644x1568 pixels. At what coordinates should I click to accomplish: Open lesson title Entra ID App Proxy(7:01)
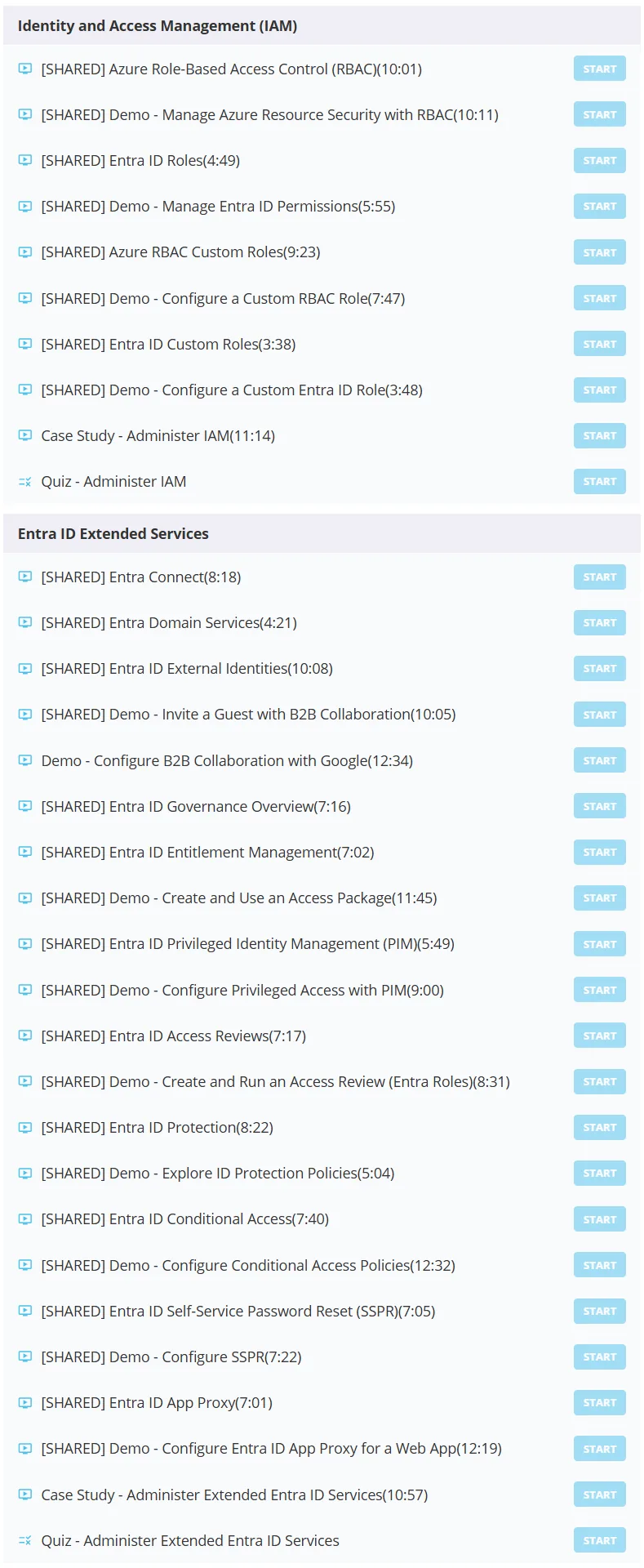157,1402
